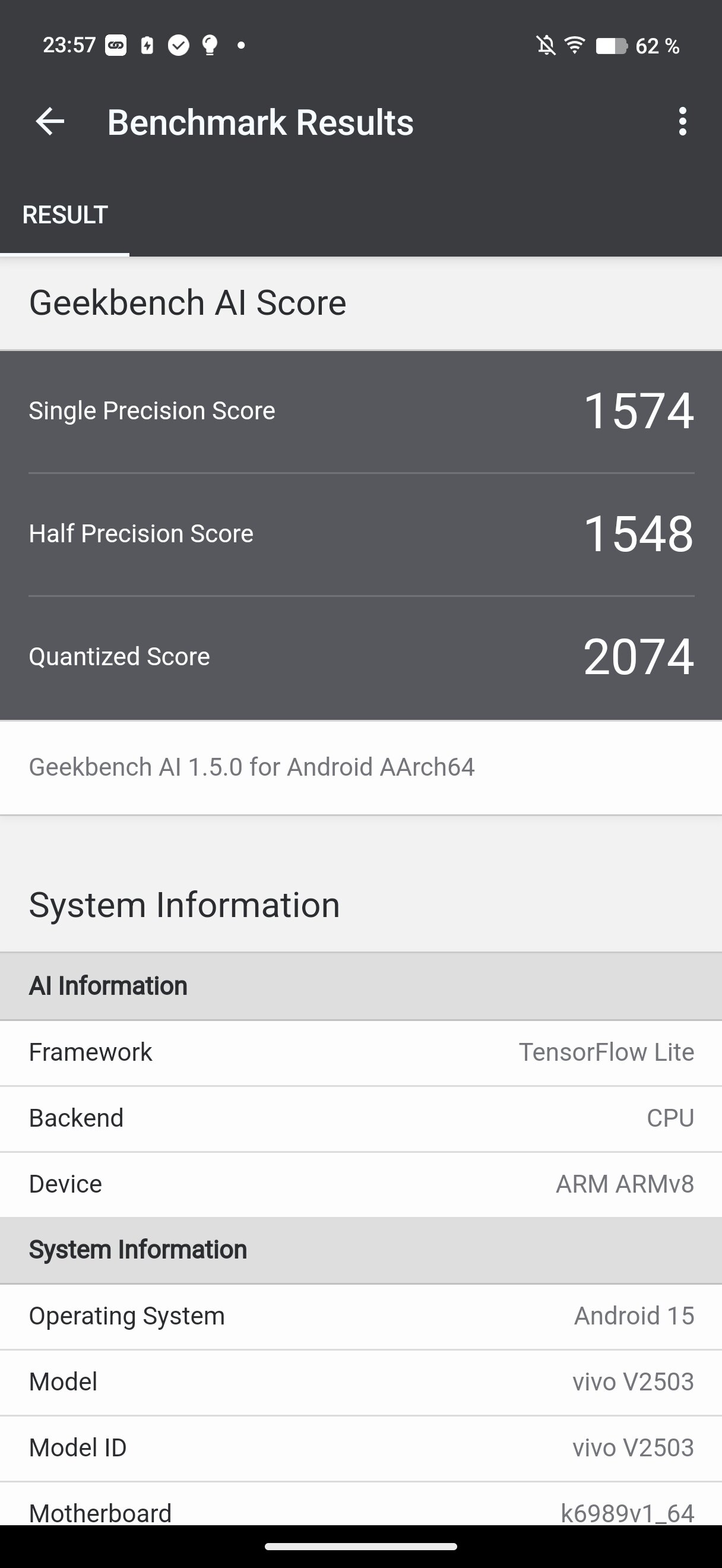This screenshot has width=722, height=1568.
Task: Select the Half Precision Score row
Action: click(x=360, y=534)
